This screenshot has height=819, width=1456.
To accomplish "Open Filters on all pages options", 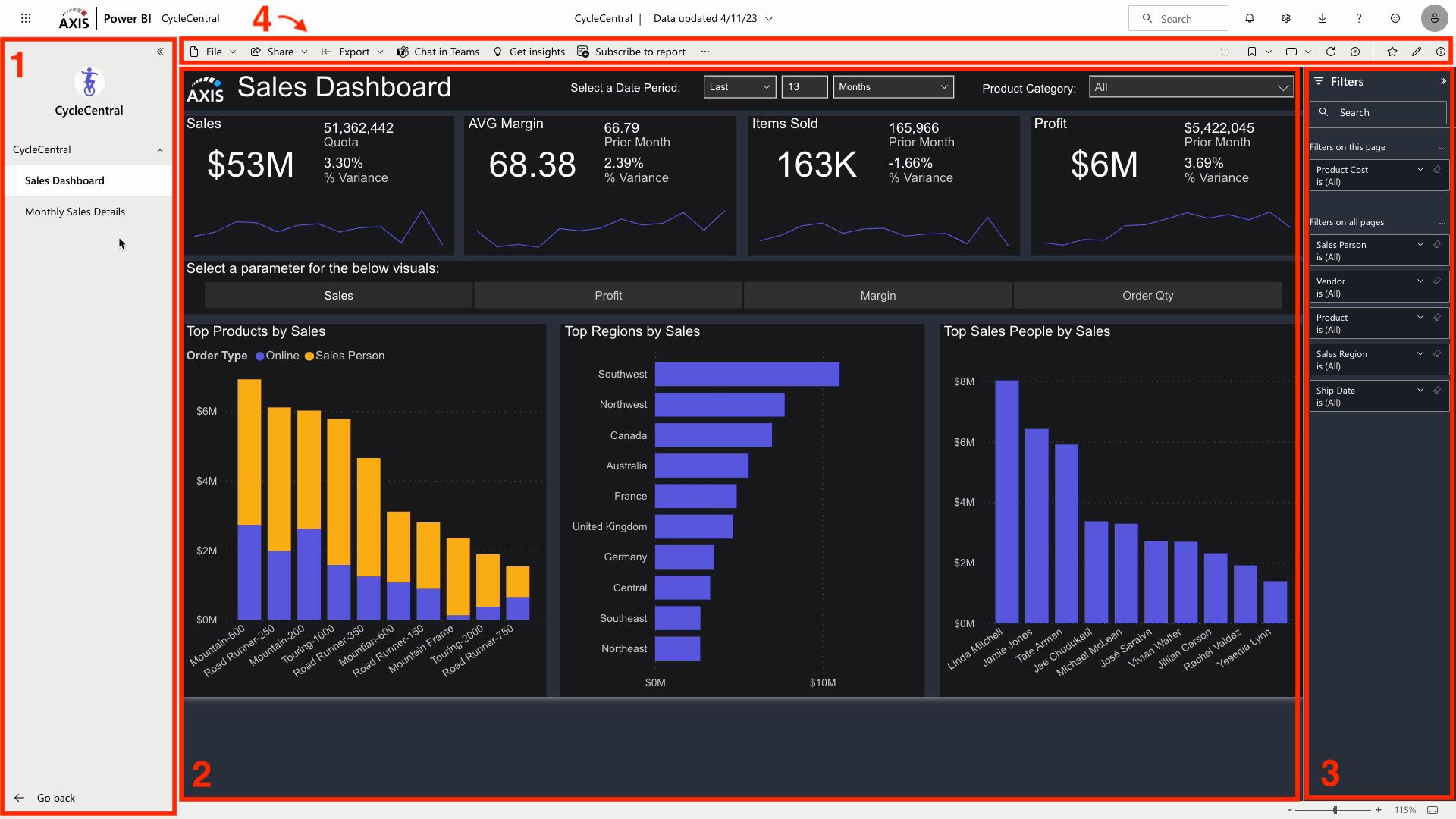I will tap(1442, 223).
